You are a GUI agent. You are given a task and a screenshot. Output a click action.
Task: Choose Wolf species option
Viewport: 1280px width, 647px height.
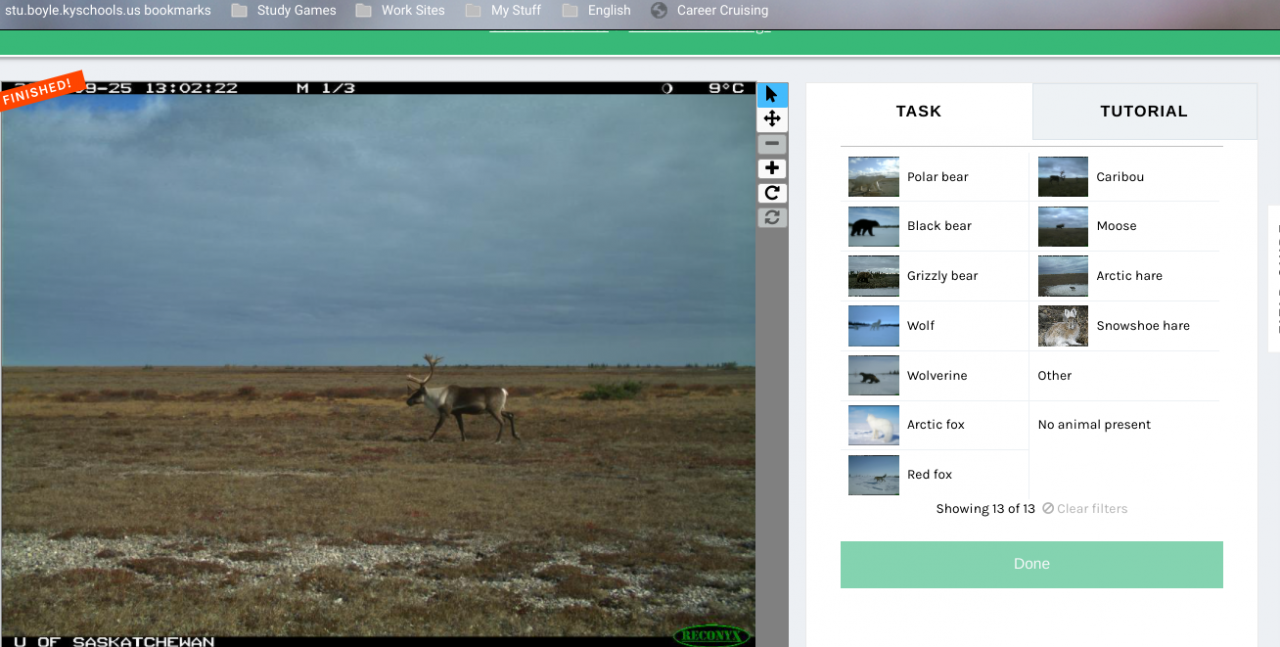point(935,326)
